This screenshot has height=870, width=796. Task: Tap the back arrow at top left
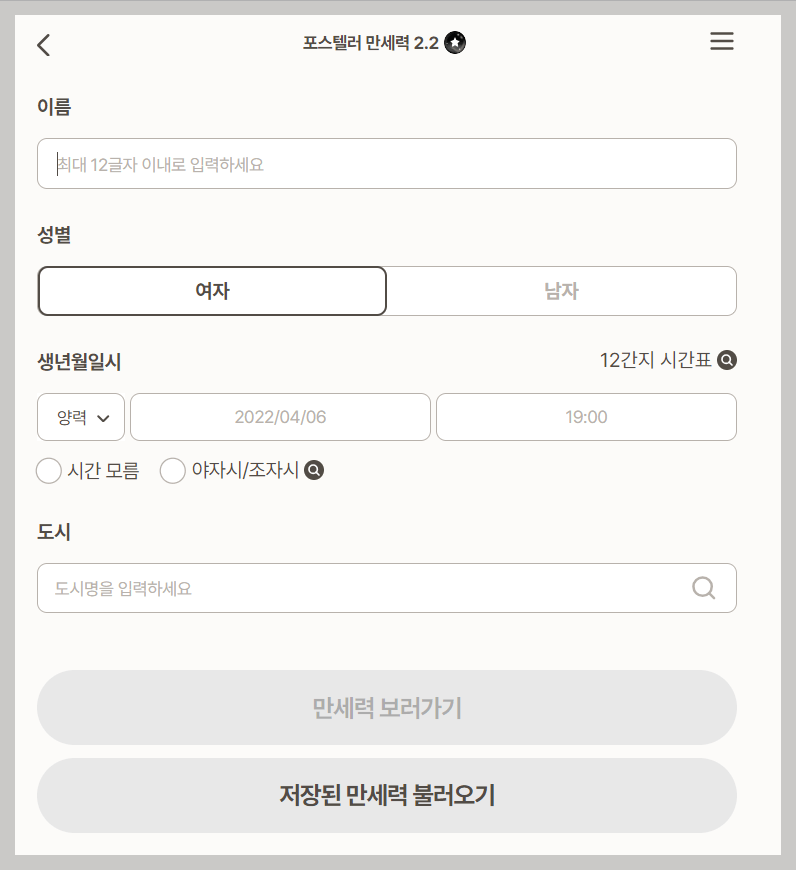pyautogui.click(x=43, y=44)
